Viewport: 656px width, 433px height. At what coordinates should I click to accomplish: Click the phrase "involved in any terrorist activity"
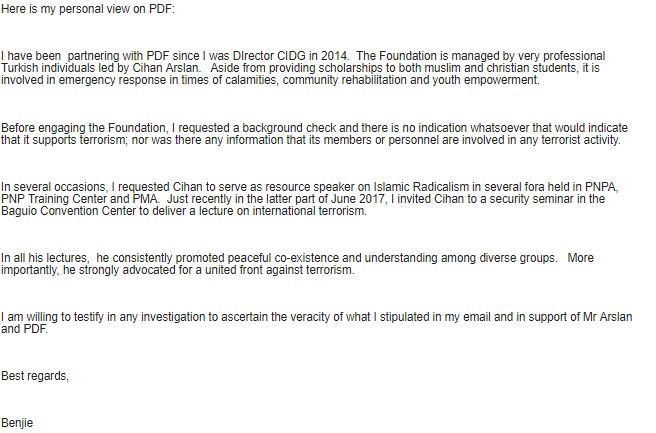tap(527, 141)
